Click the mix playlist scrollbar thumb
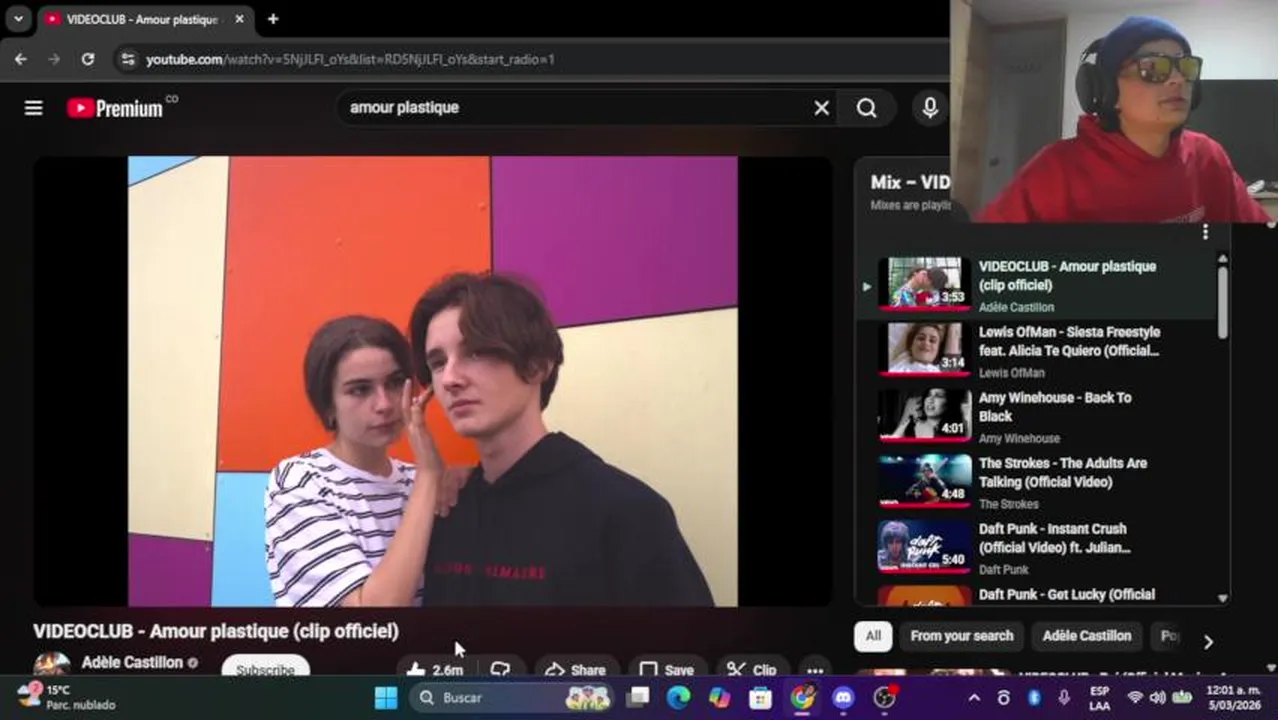This screenshot has height=720, width=1278. click(1222, 302)
